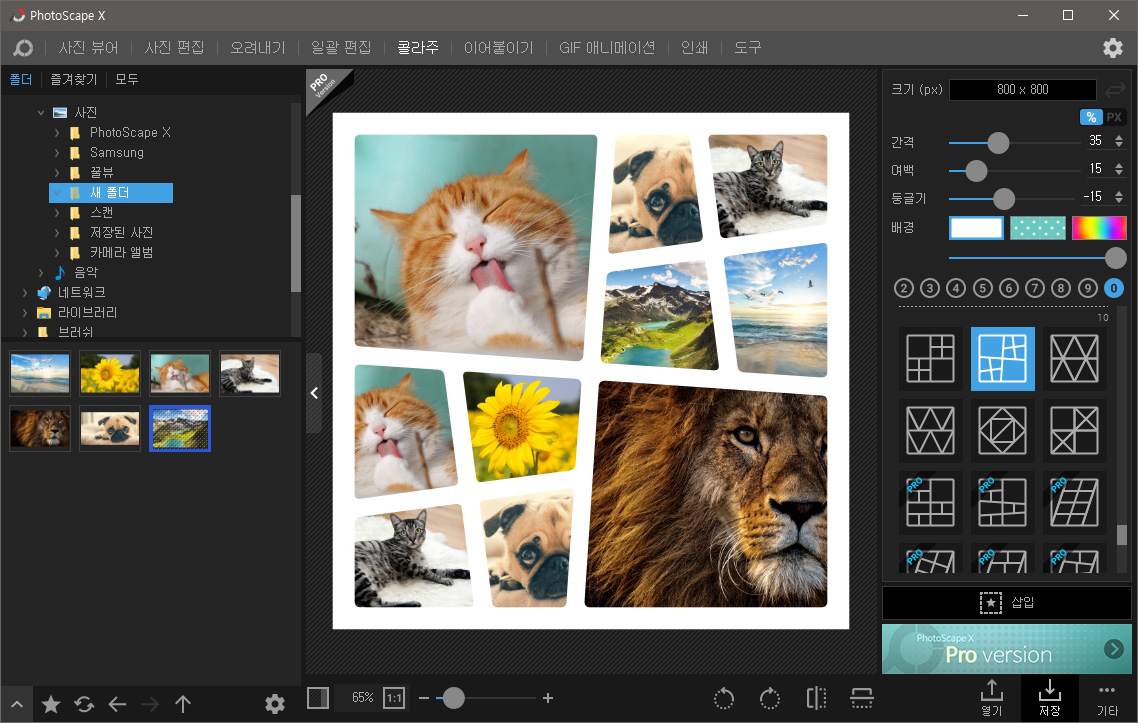Select the 0 layout count option
Viewport: 1138px width, 723px height.
point(1113,288)
